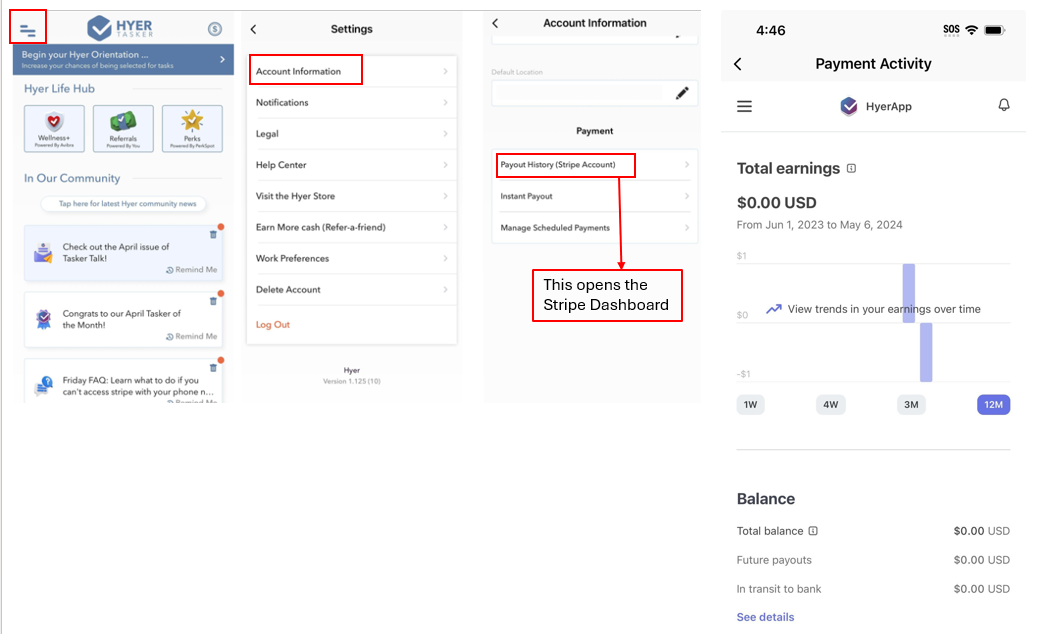1039x634 pixels.
Task: Open the Notifications row chevron
Action: pyautogui.click(x=445, y=103)
